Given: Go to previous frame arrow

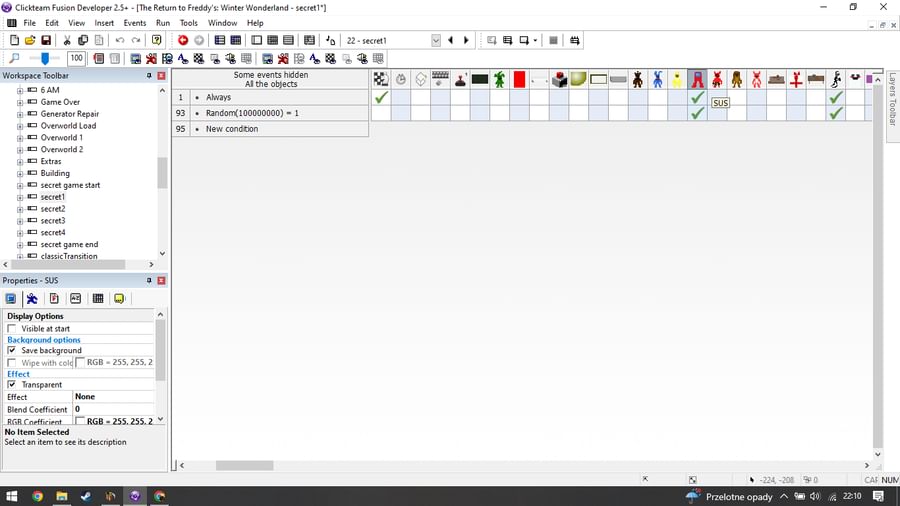Looking at the screenshot, I should (x=451, y=40).
